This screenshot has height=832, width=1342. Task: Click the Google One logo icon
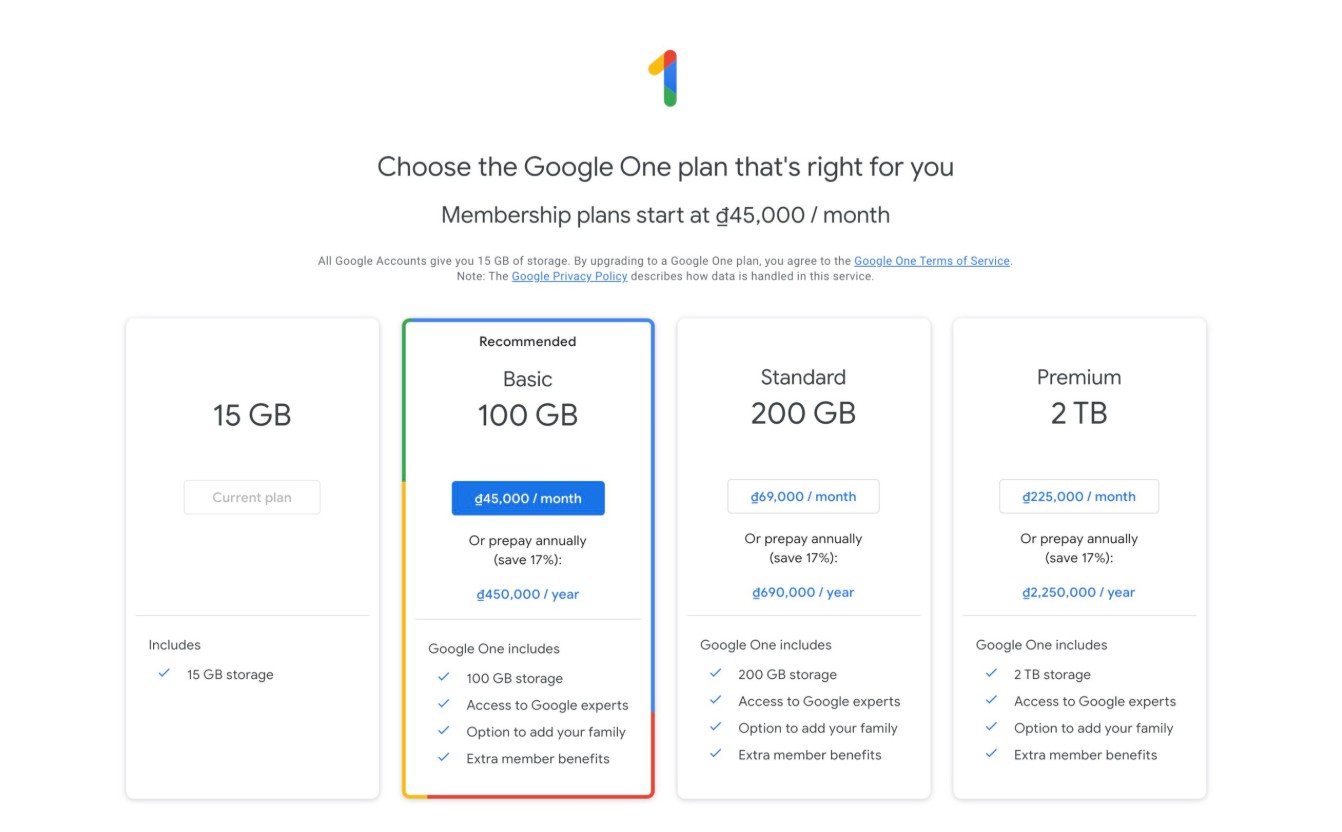click(667, 78)
